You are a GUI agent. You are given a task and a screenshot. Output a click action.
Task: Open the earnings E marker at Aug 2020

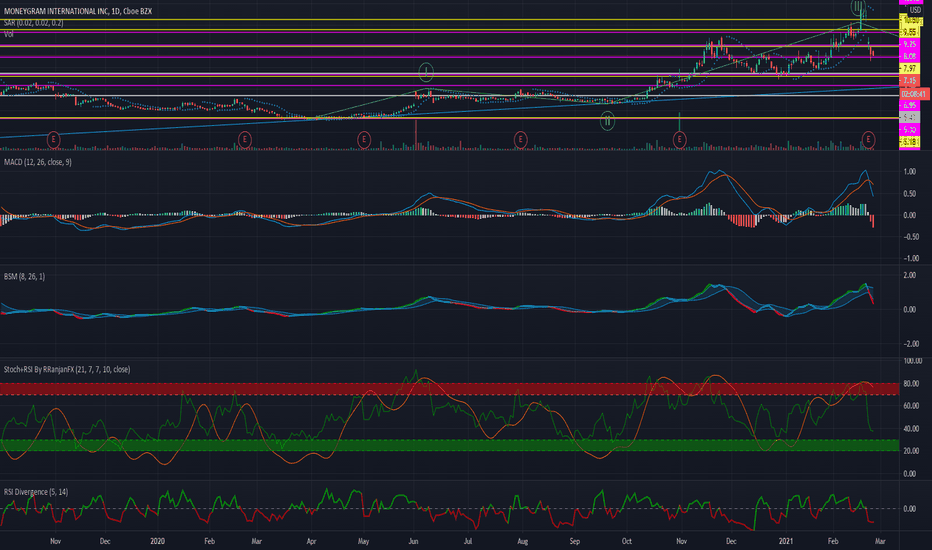click(521, 140)
